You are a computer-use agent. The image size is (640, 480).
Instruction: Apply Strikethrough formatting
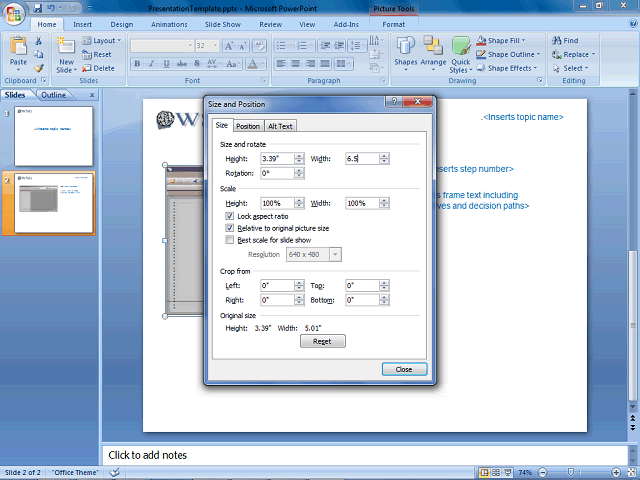[182, 64]
